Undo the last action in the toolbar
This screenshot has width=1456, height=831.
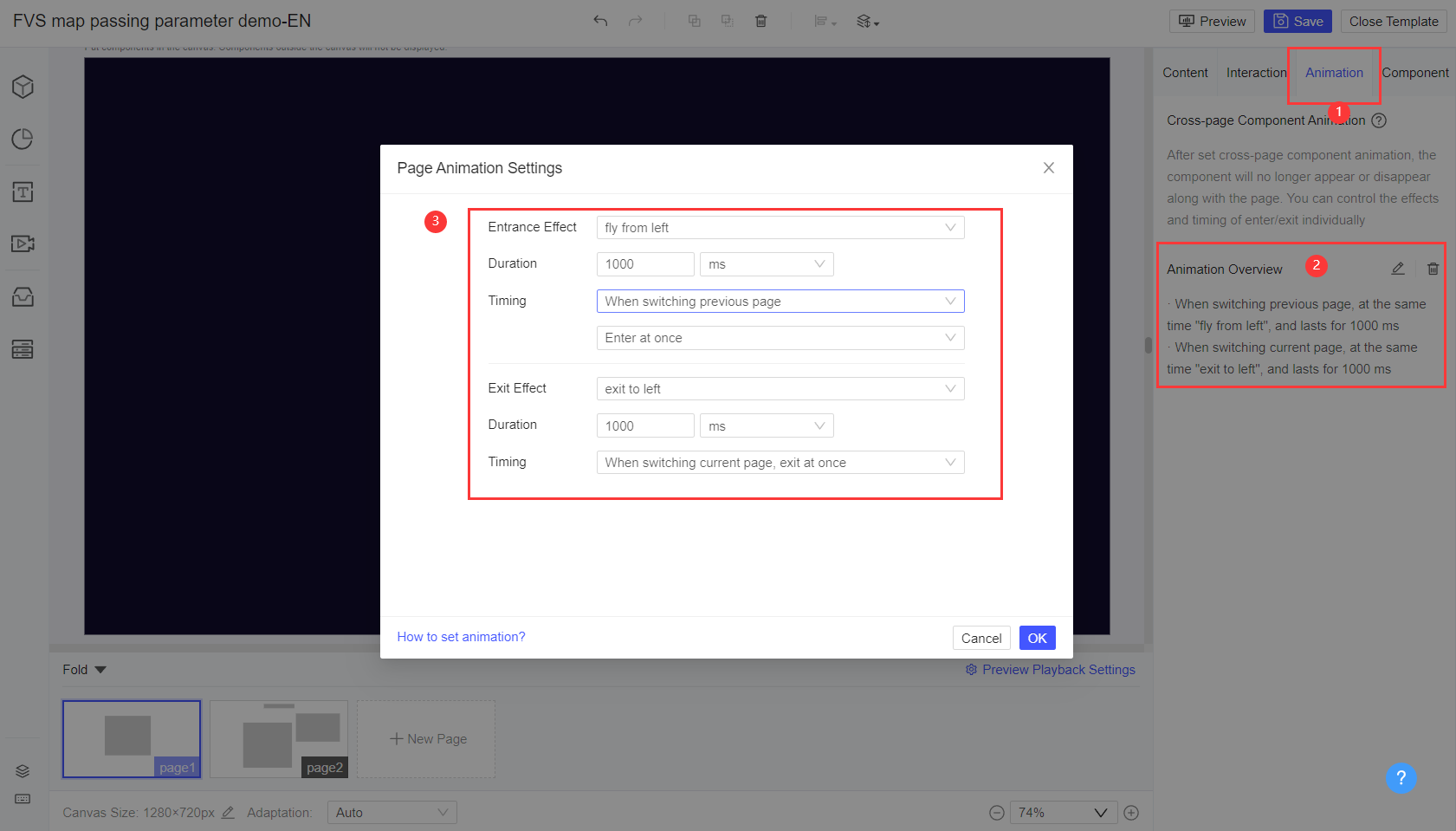coord(599,20)
